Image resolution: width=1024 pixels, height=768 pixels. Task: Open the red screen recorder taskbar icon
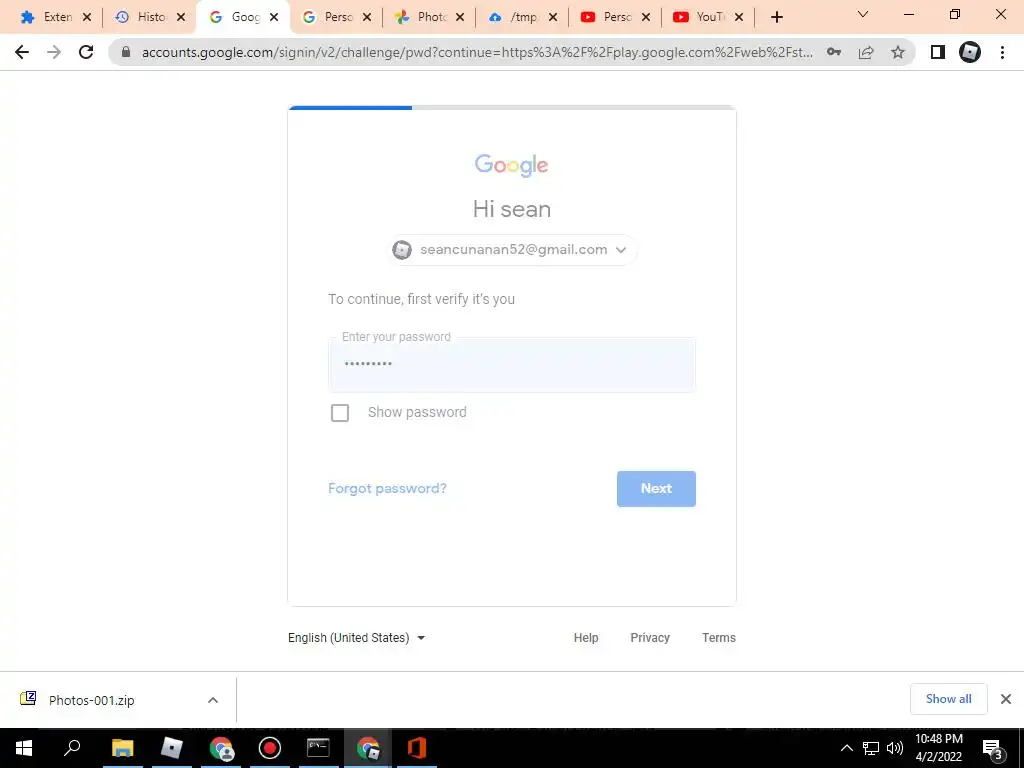click(x=270, y=748)
